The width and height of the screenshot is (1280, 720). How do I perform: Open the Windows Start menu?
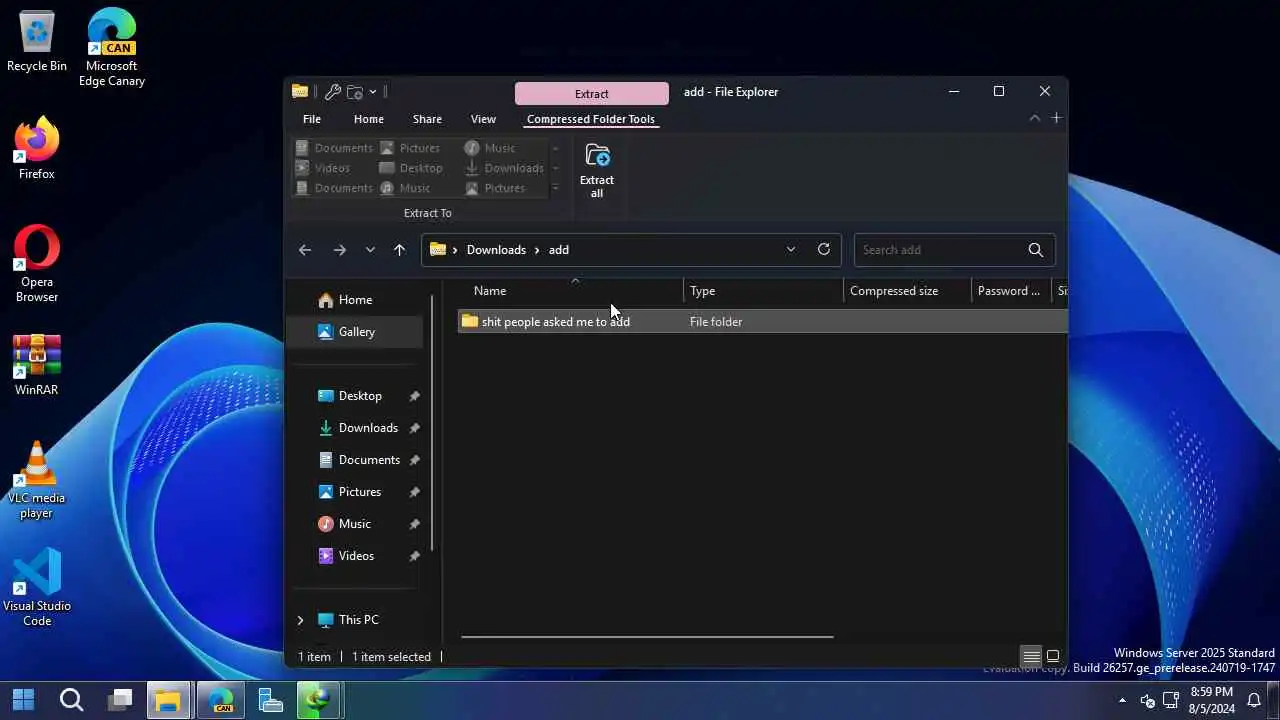pos(23,700)
